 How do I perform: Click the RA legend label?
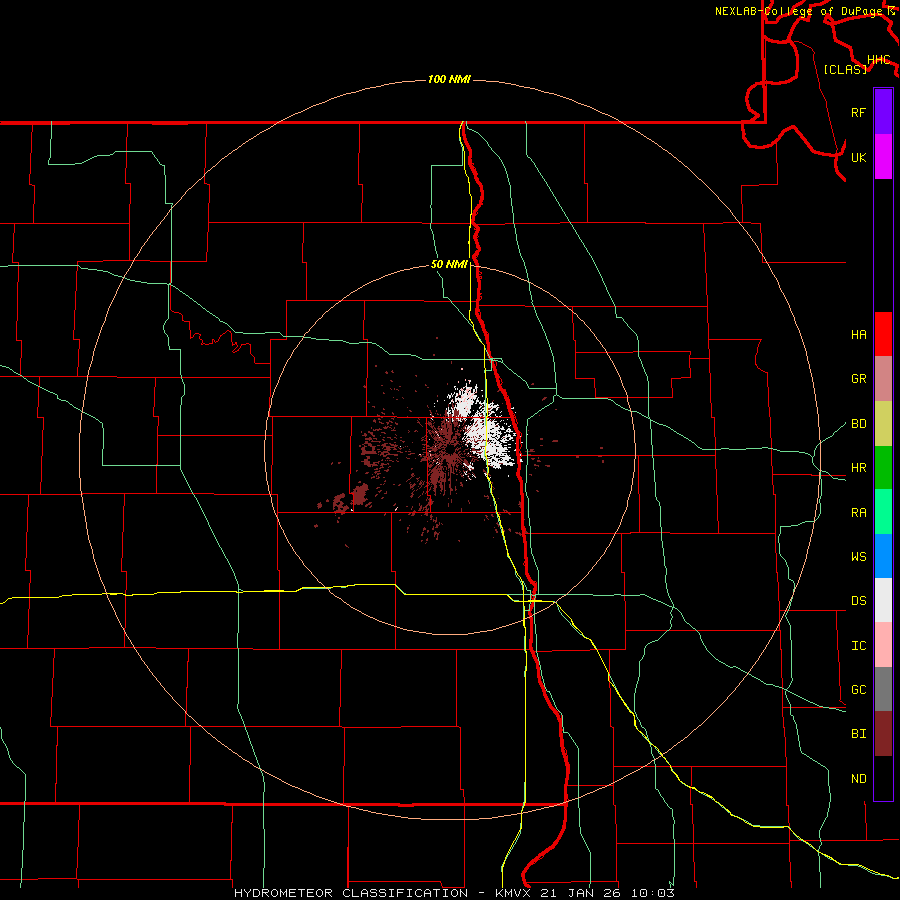pyautogui.click(x=858, y=513)
